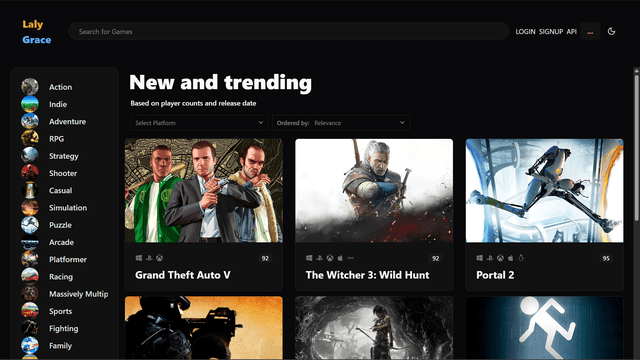Open the API link
The width and height of the screenshot is (640, 360).
coord(571,31)
